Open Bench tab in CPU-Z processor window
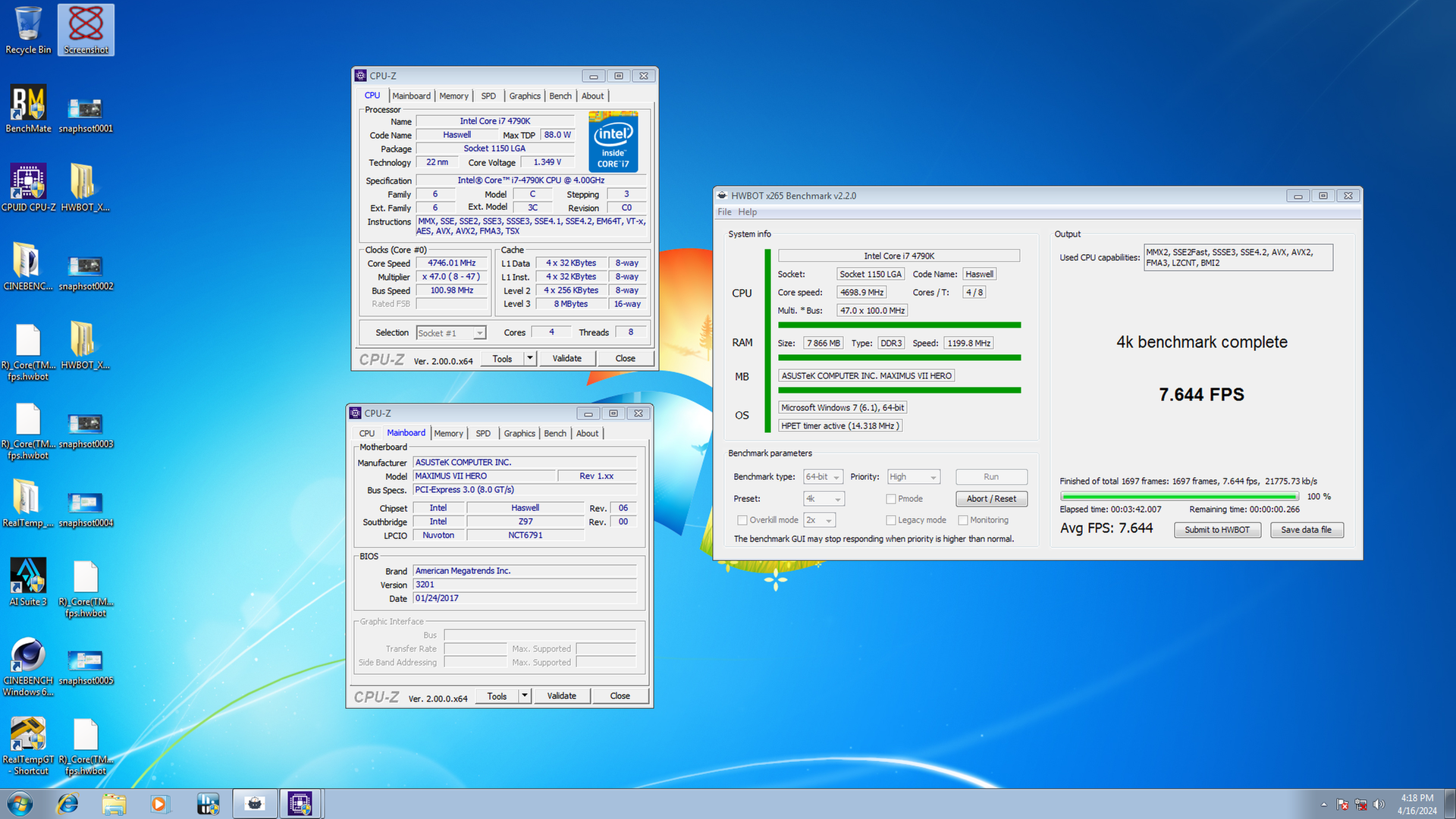1456x819 pixels. [560, 96]
